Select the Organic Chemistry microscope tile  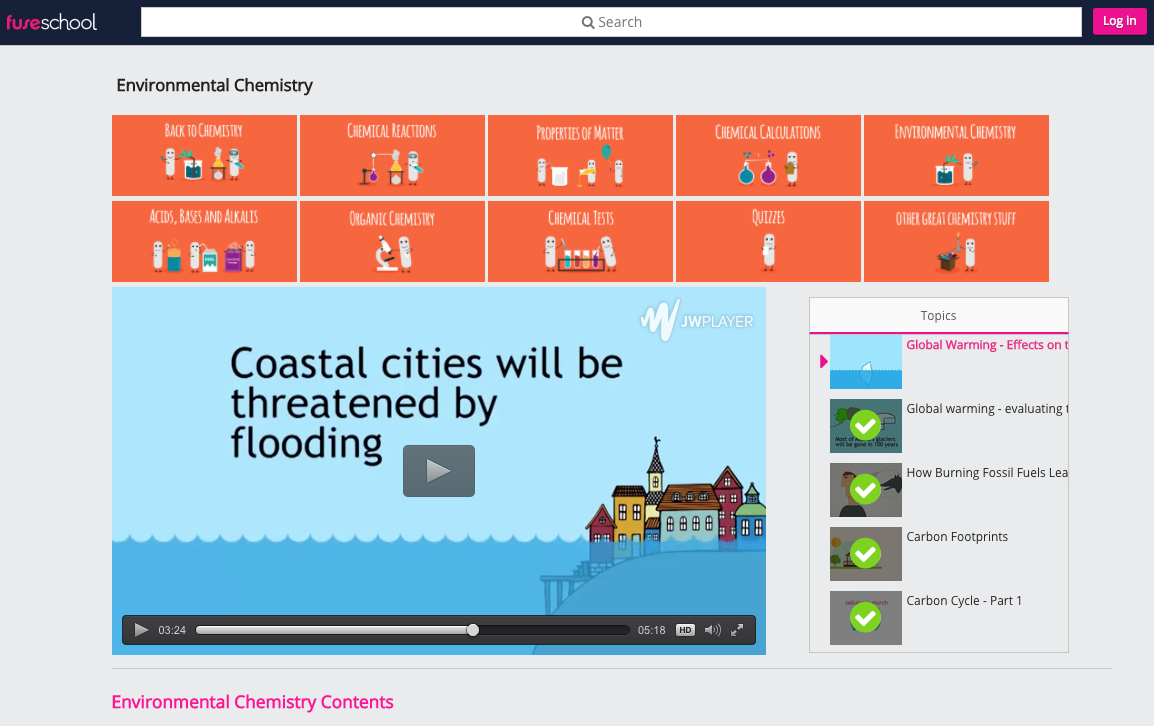point(391,241)
